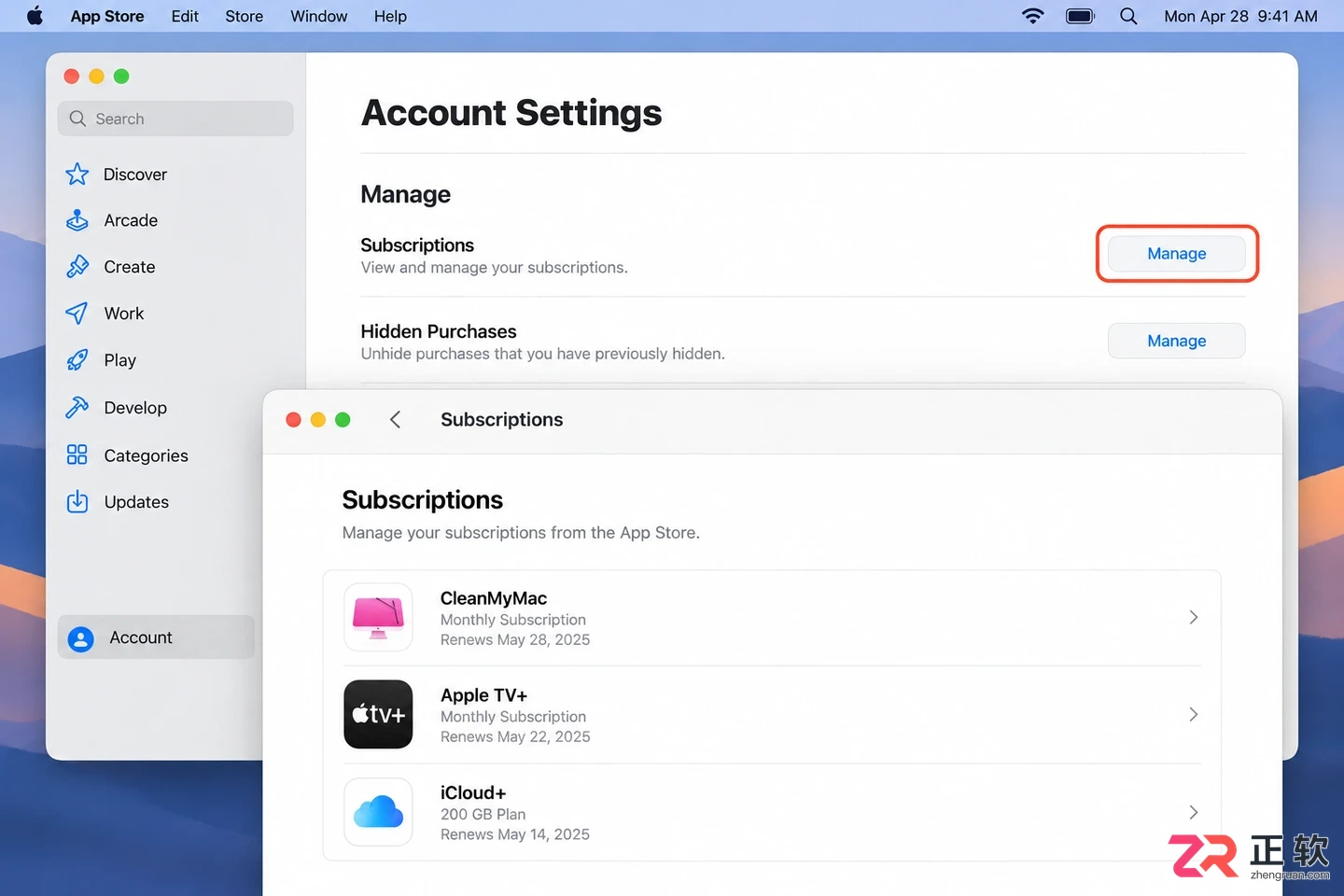Minimize the Subscriptions window

click(x=317, y=420)
